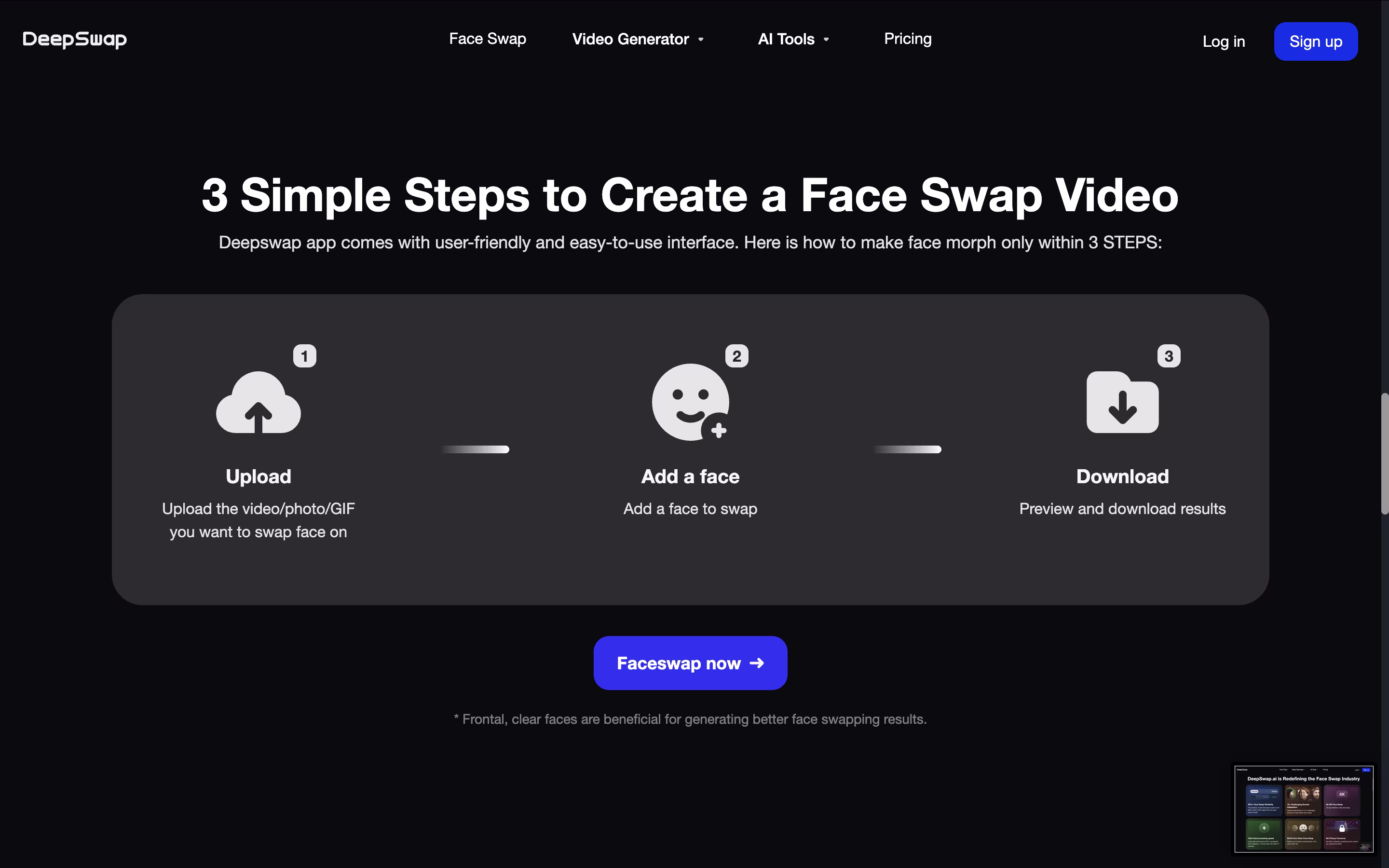Click the DeepSwap logo
Image resolution: width=1389 pixels, height=868 pixels.
click(75, 39)
